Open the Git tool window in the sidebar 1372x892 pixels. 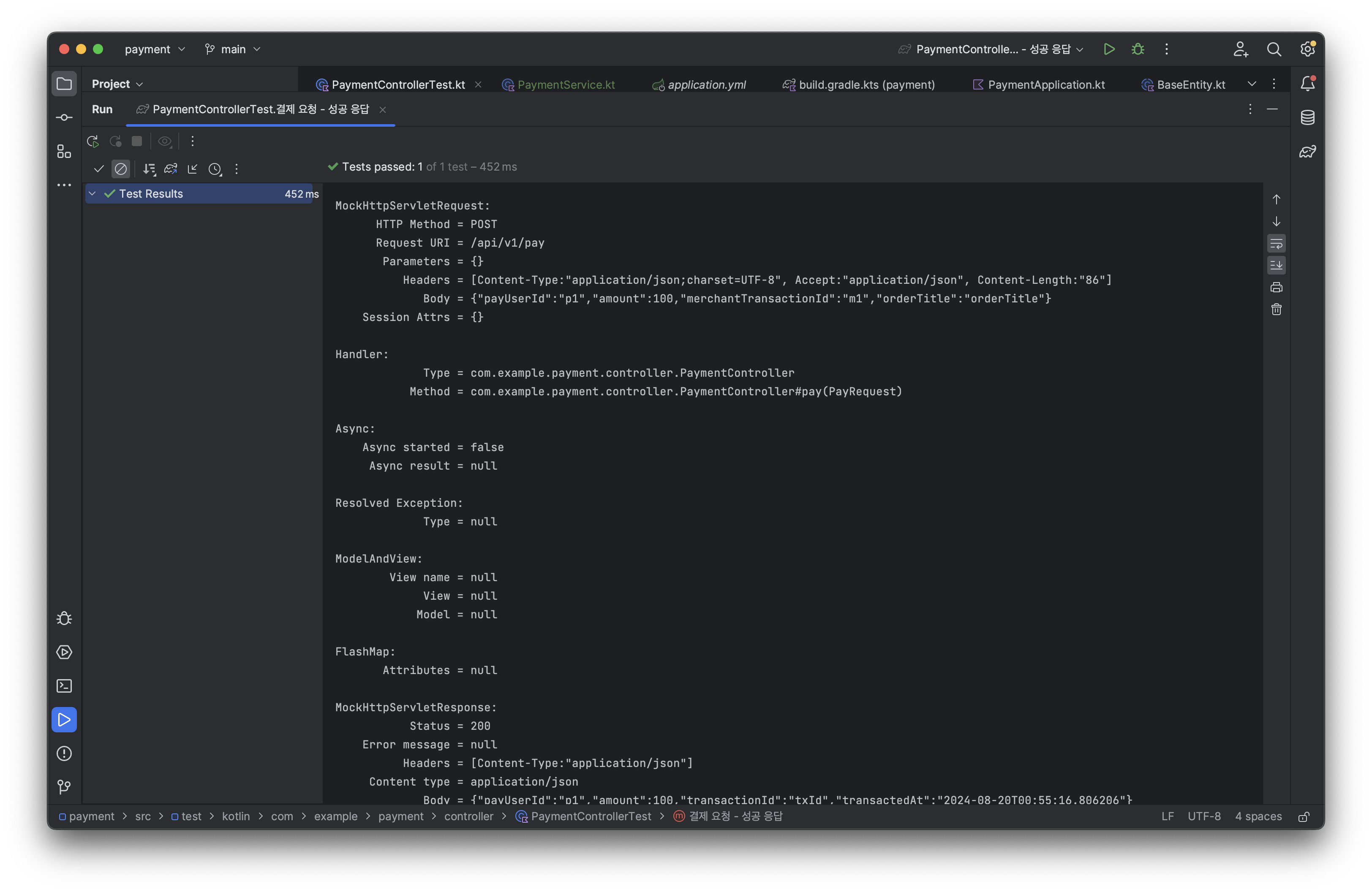(64, 786)
